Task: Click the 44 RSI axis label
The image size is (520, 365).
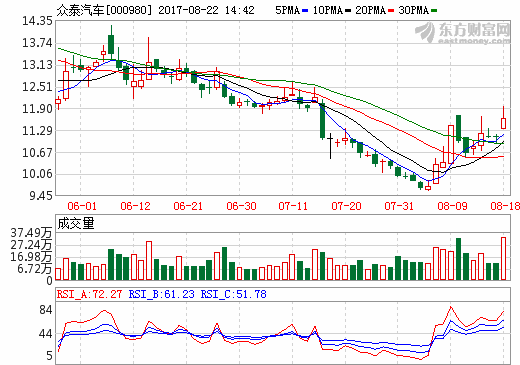Action: pos(46,334)
